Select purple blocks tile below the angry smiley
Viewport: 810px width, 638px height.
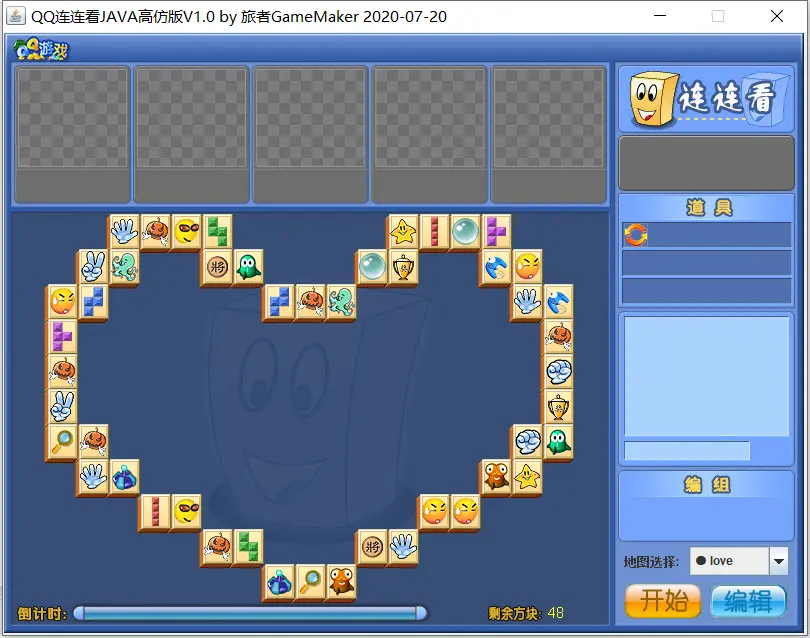tap(62, 336)
